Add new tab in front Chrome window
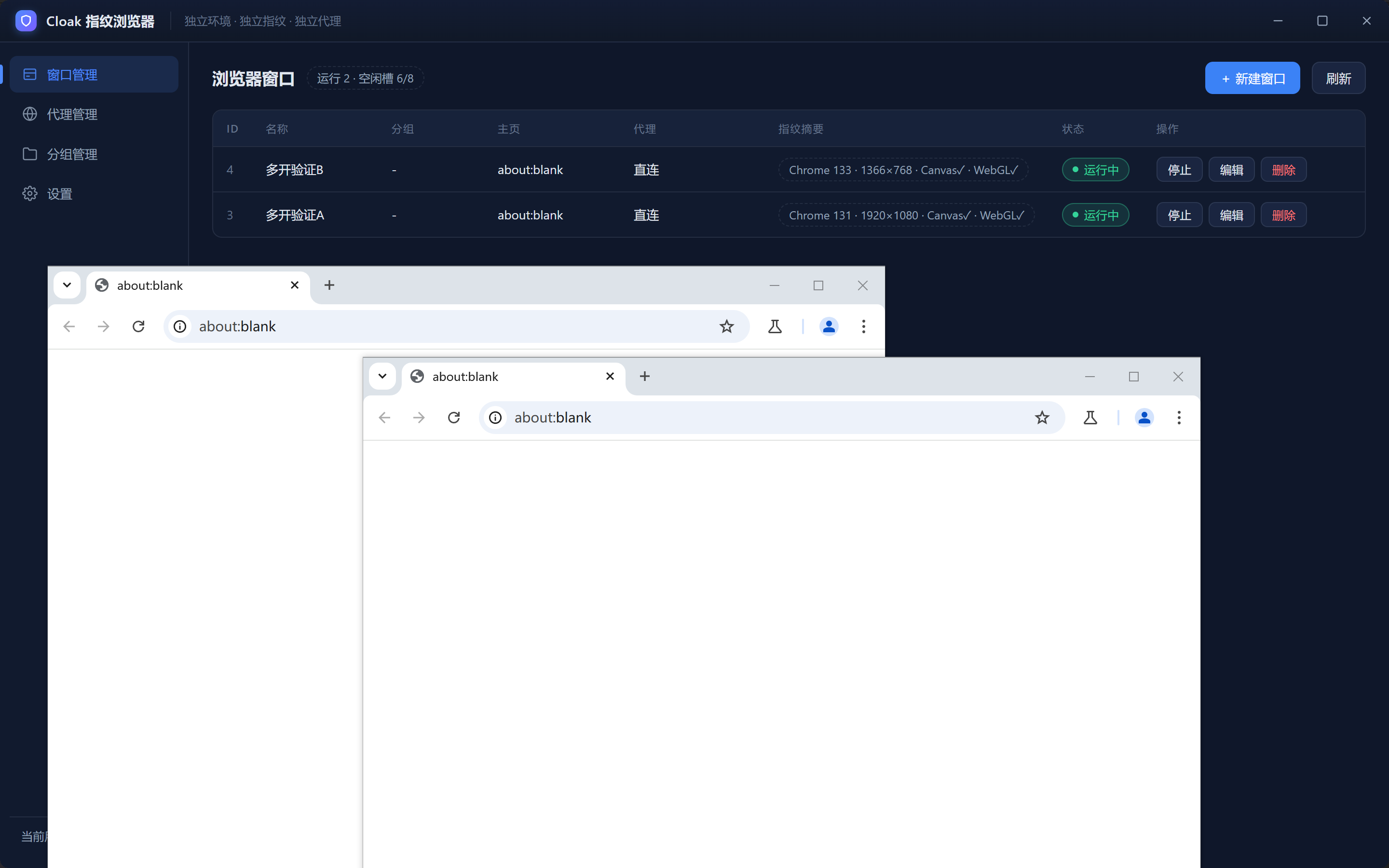This screenshot has height=868, width=1389. (x=644, y=377)
